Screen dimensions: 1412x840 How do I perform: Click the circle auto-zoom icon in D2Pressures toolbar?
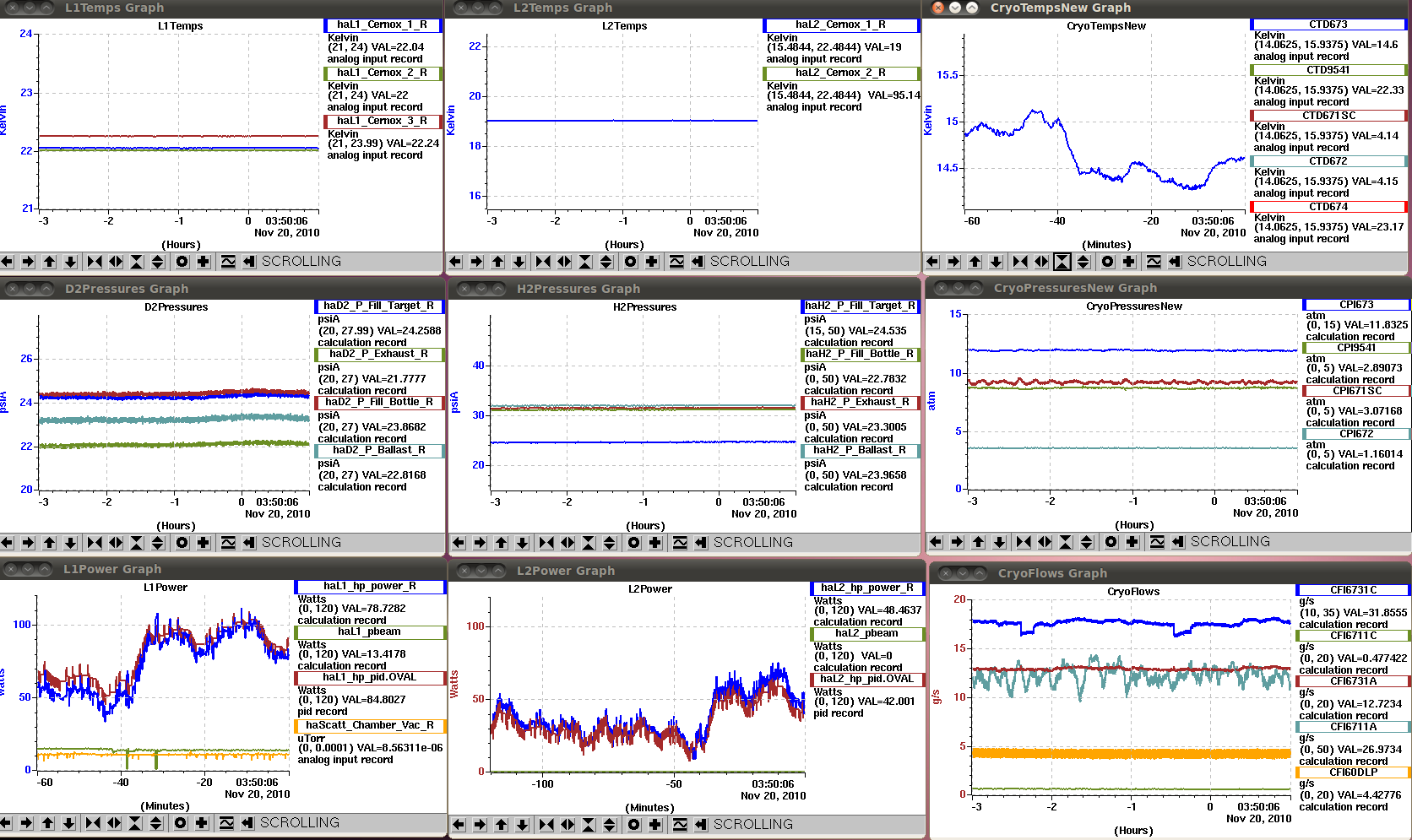click(x=182, y=543)
